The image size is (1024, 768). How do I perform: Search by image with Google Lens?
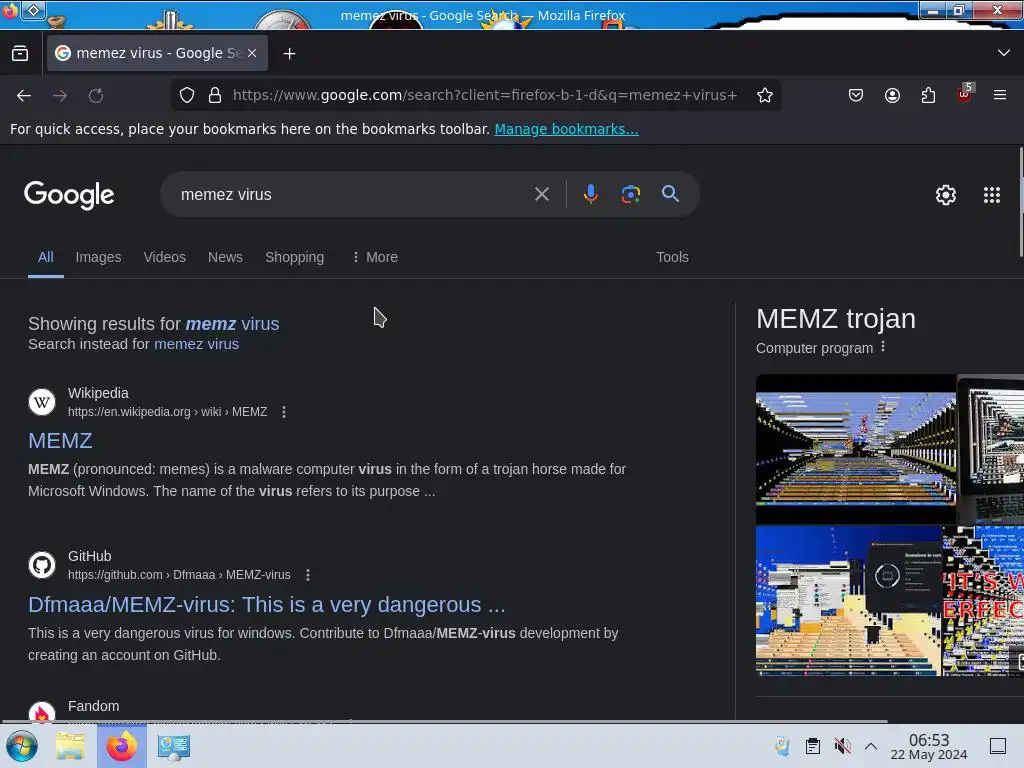[630, 194]
